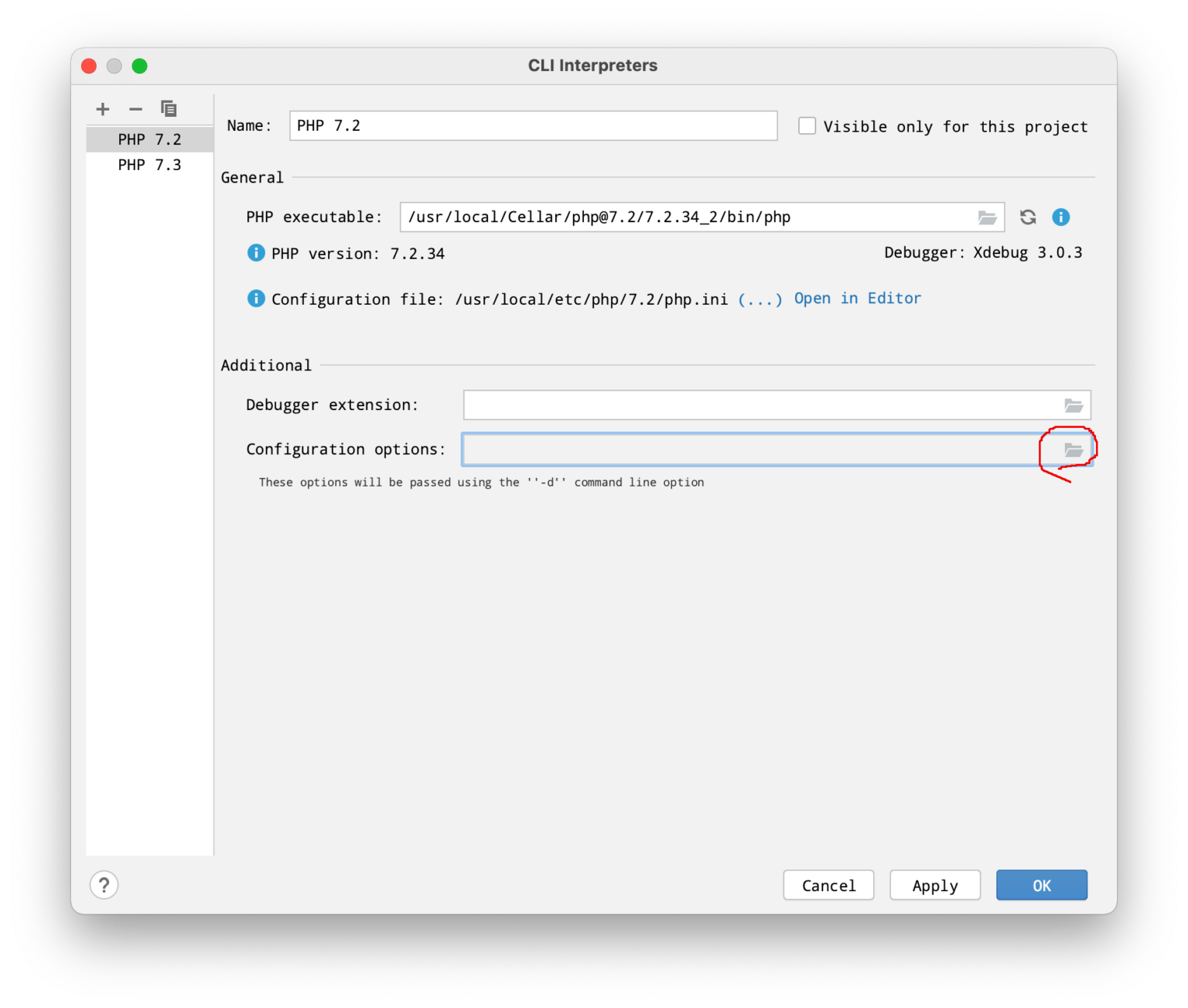Remove the selected interpreter with minus icon
Image resolution: width=1188 pixels, height=1008 pixels.
click(x=136, y=109)
